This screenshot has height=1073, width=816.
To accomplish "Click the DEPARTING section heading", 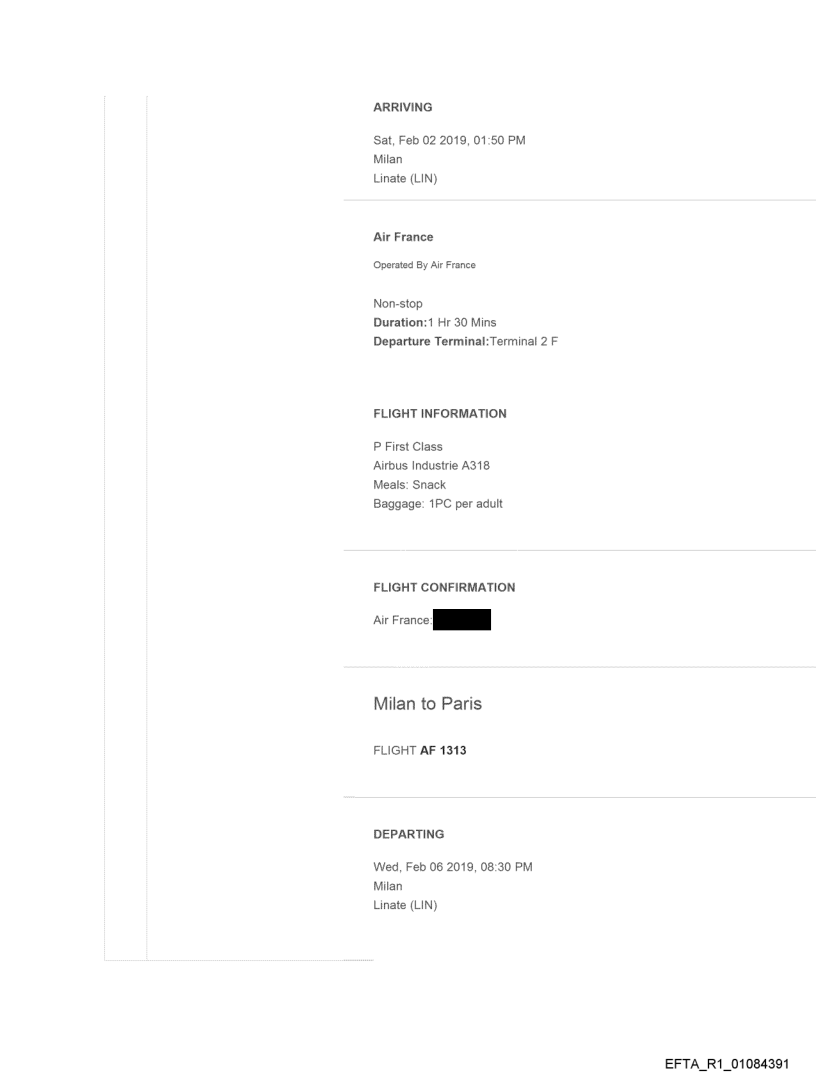I will [x=408, y=833].
